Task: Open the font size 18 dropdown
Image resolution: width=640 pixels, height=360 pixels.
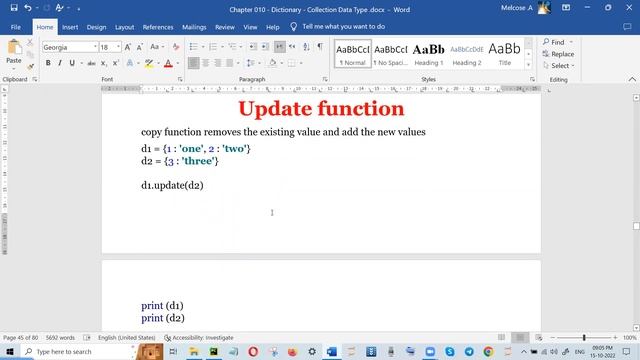Action: click(118, 47)
